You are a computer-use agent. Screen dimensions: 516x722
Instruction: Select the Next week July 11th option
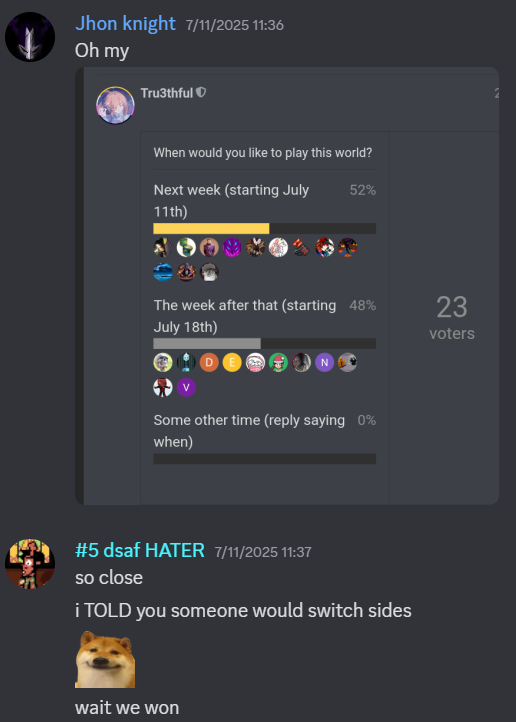click(x=265, y=201)
